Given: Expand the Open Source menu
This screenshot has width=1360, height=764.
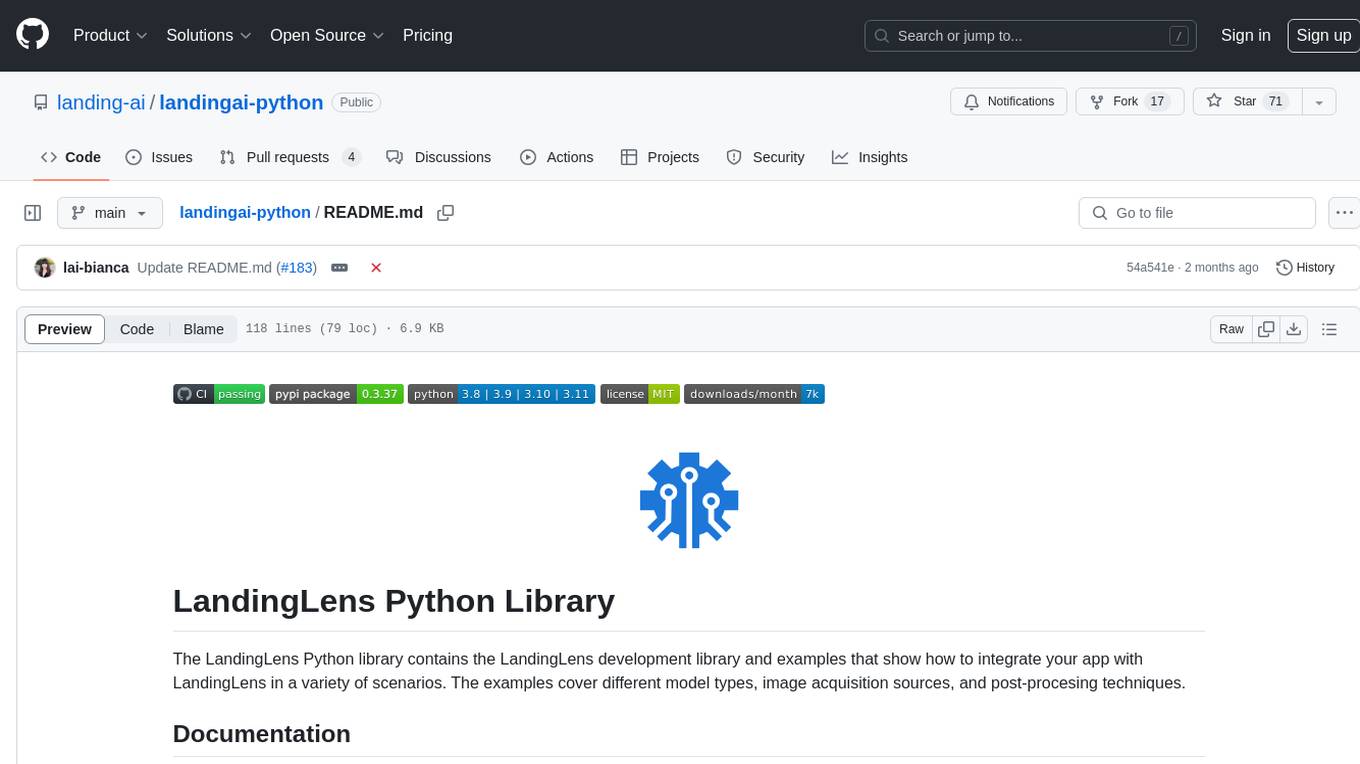Looking at the screenshot, I should point(327,35).
